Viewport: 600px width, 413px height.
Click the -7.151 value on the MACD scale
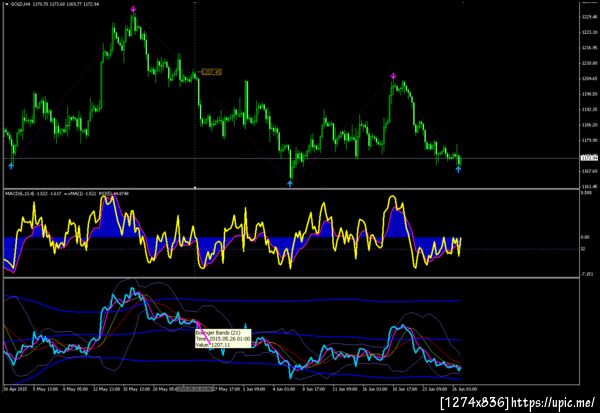pyautogui.click(x=587, y=274)
